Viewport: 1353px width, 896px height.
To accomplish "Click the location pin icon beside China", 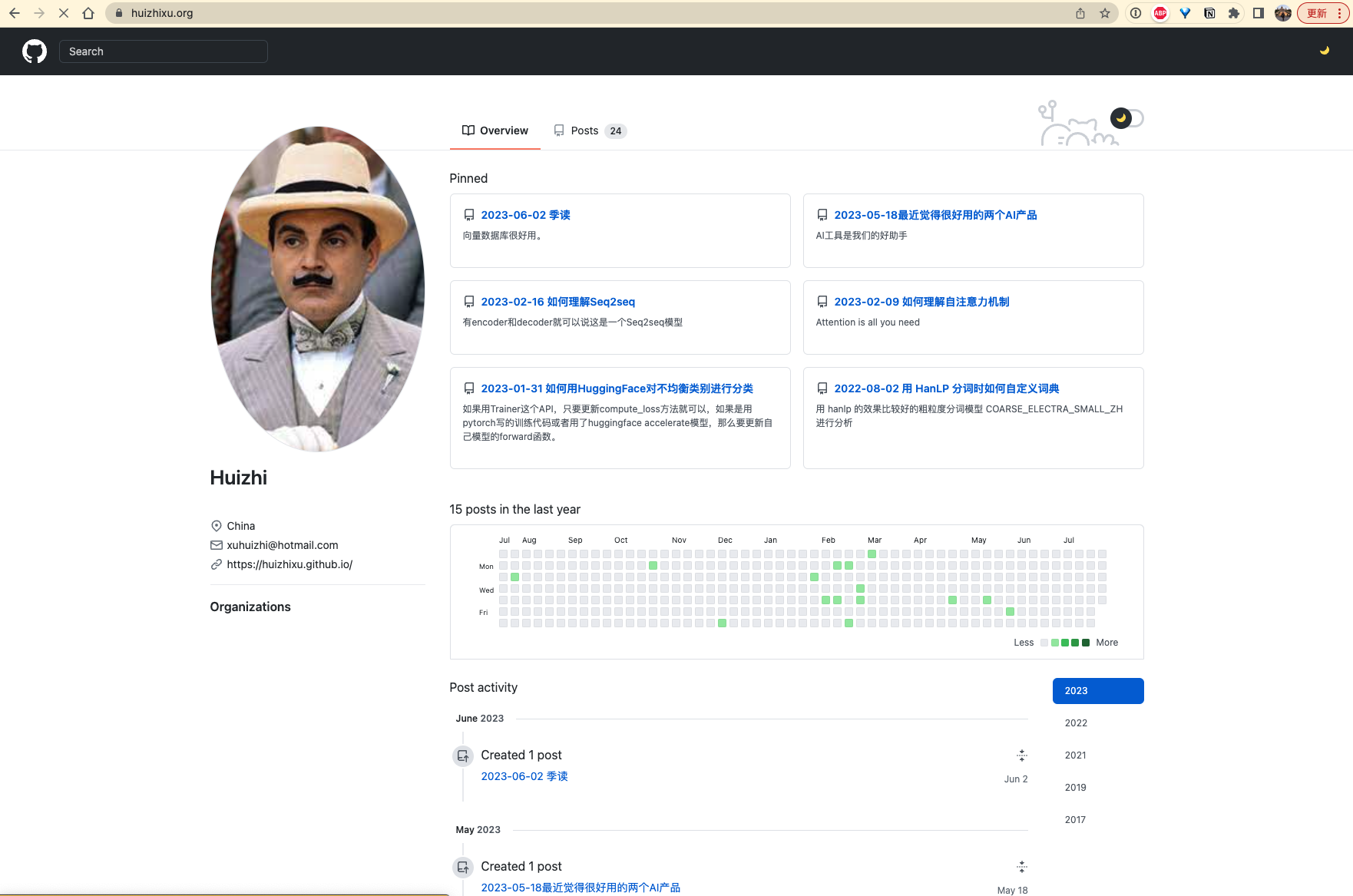I will (x=217, y=526).
